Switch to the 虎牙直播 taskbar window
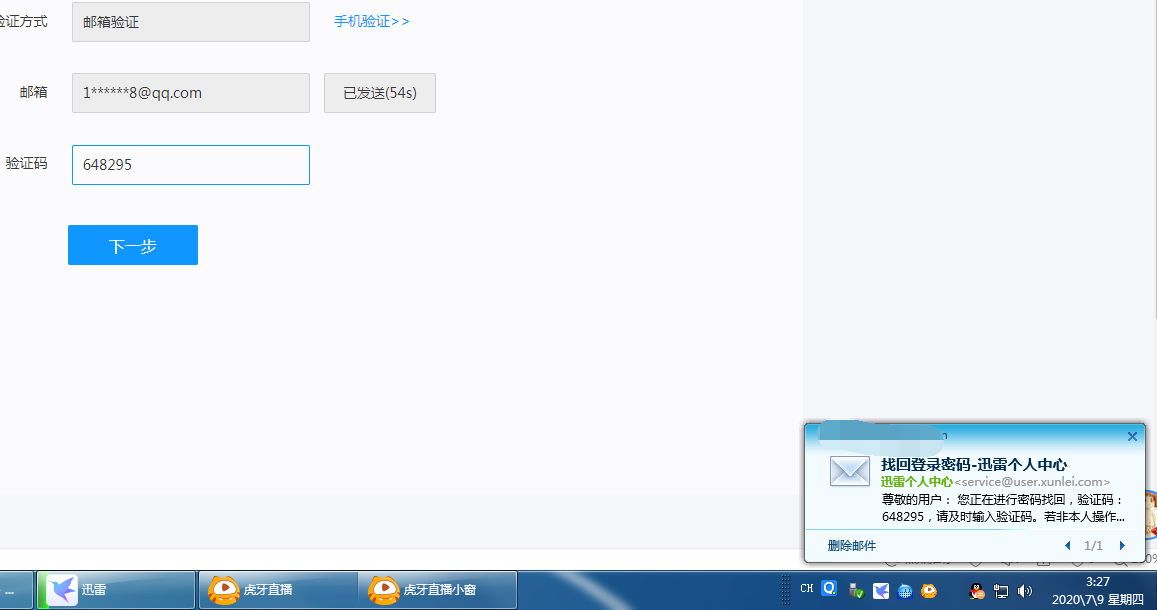Image resolution: width=1157 pixels, height=610 pixels. point(278,590)
